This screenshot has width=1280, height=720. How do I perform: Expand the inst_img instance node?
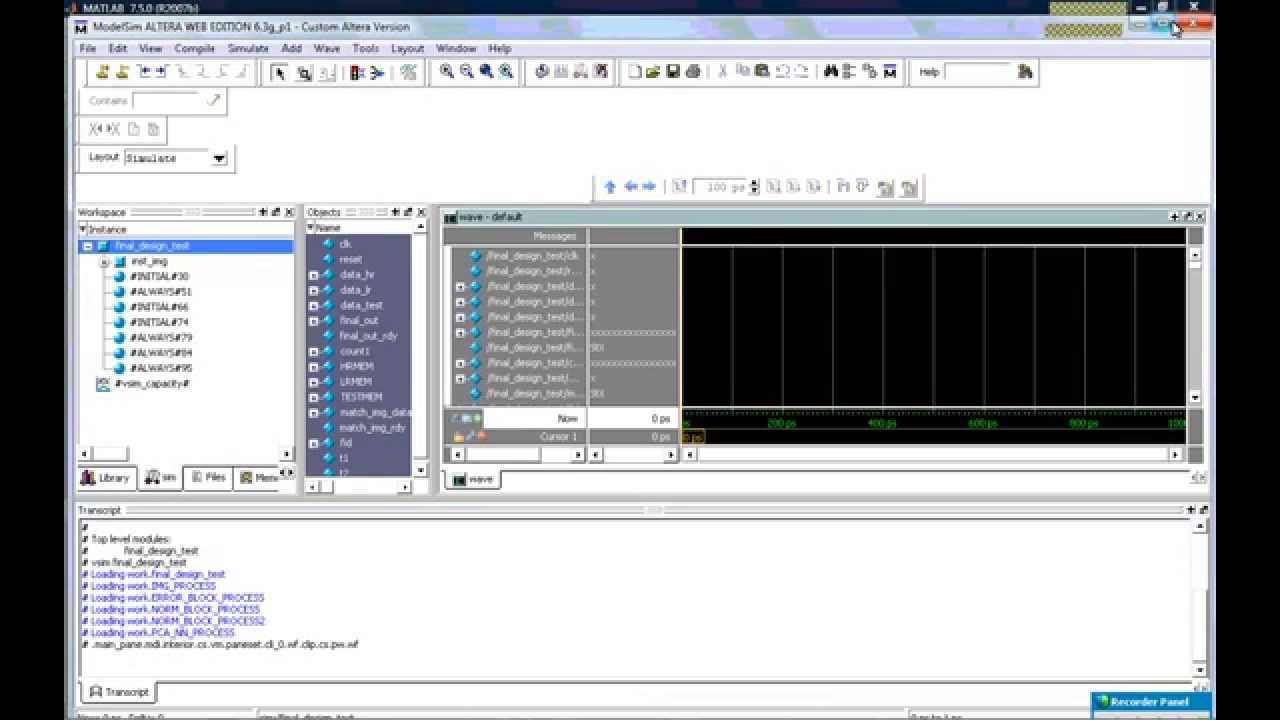(104, 262)
